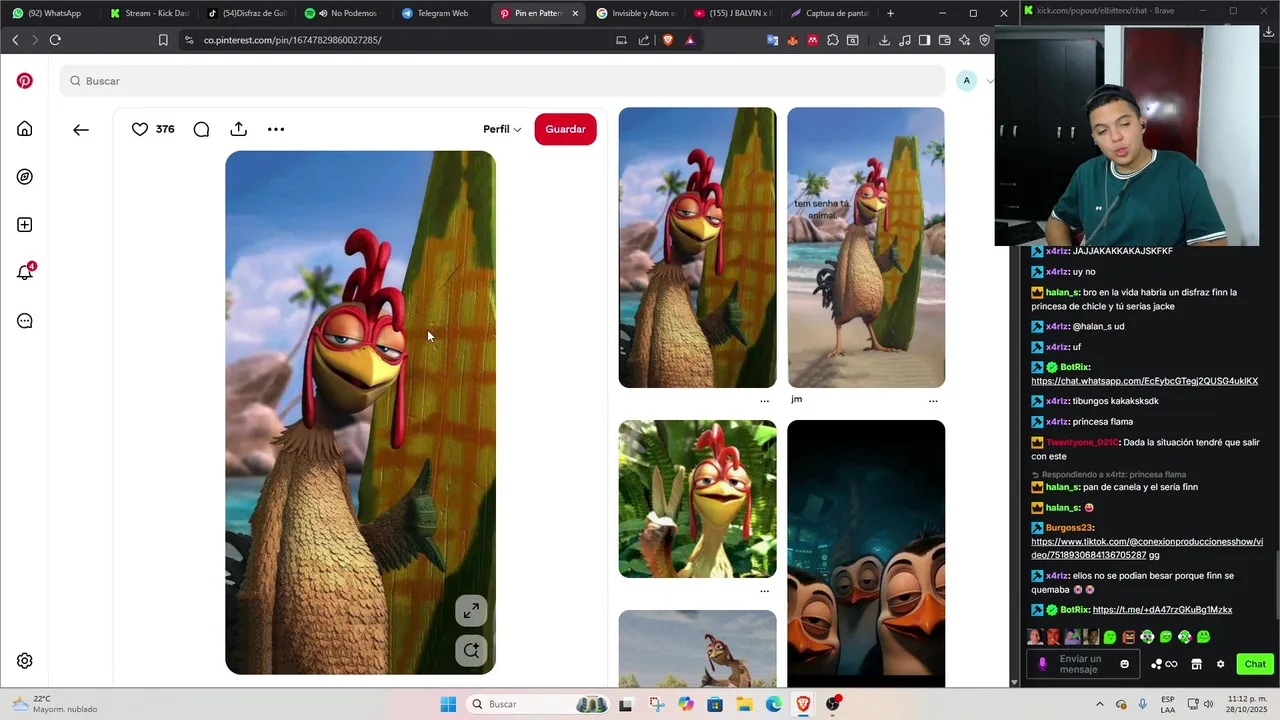Open the Kick chat shop icon
Image resolution: width=1280 pixels, height=720 pixels.
point(1196,664)
